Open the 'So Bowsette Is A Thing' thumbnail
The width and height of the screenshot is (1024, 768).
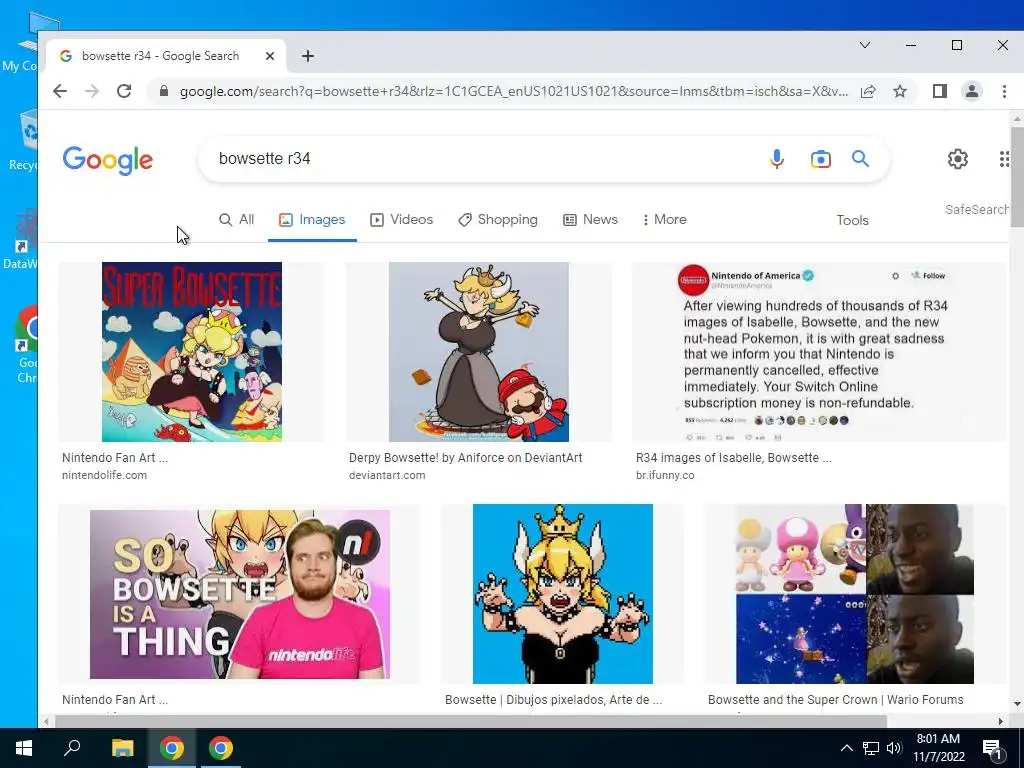click(x=240, y=594)
